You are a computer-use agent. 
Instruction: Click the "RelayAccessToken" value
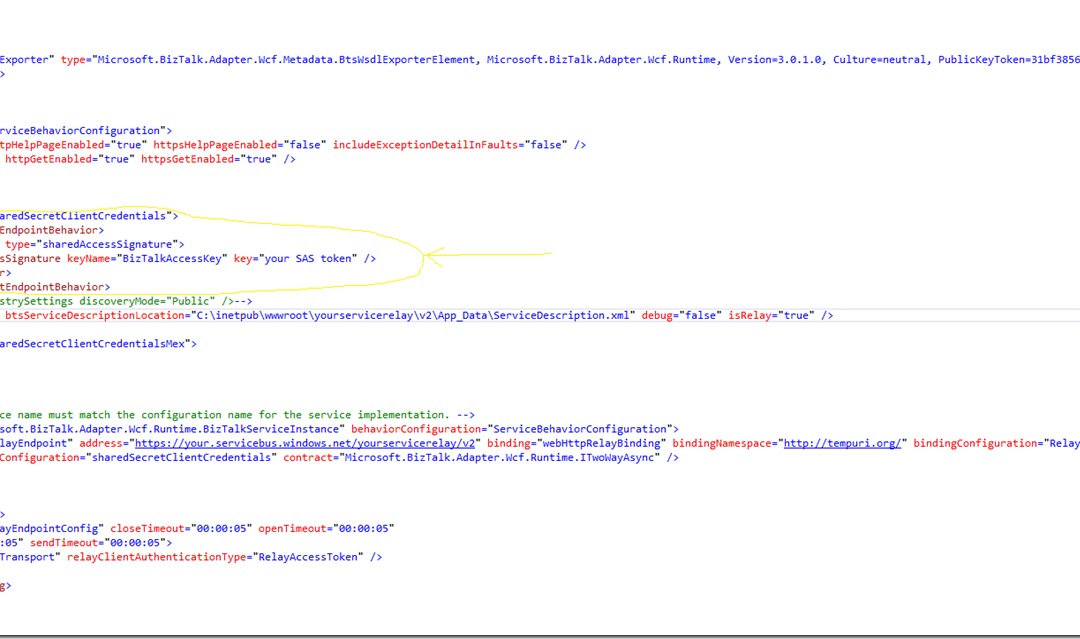point(308,557)
